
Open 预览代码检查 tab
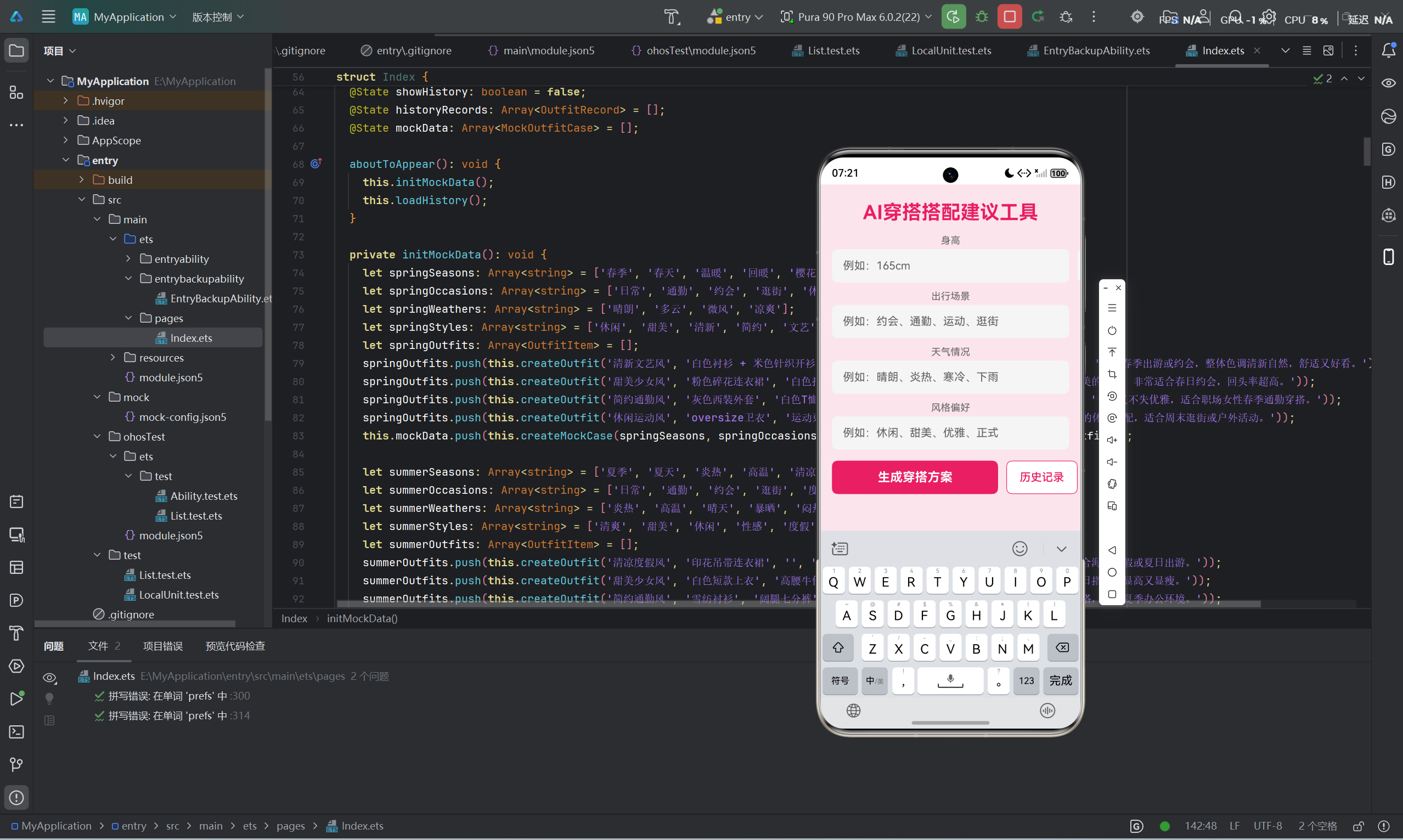tap(235, 646)
